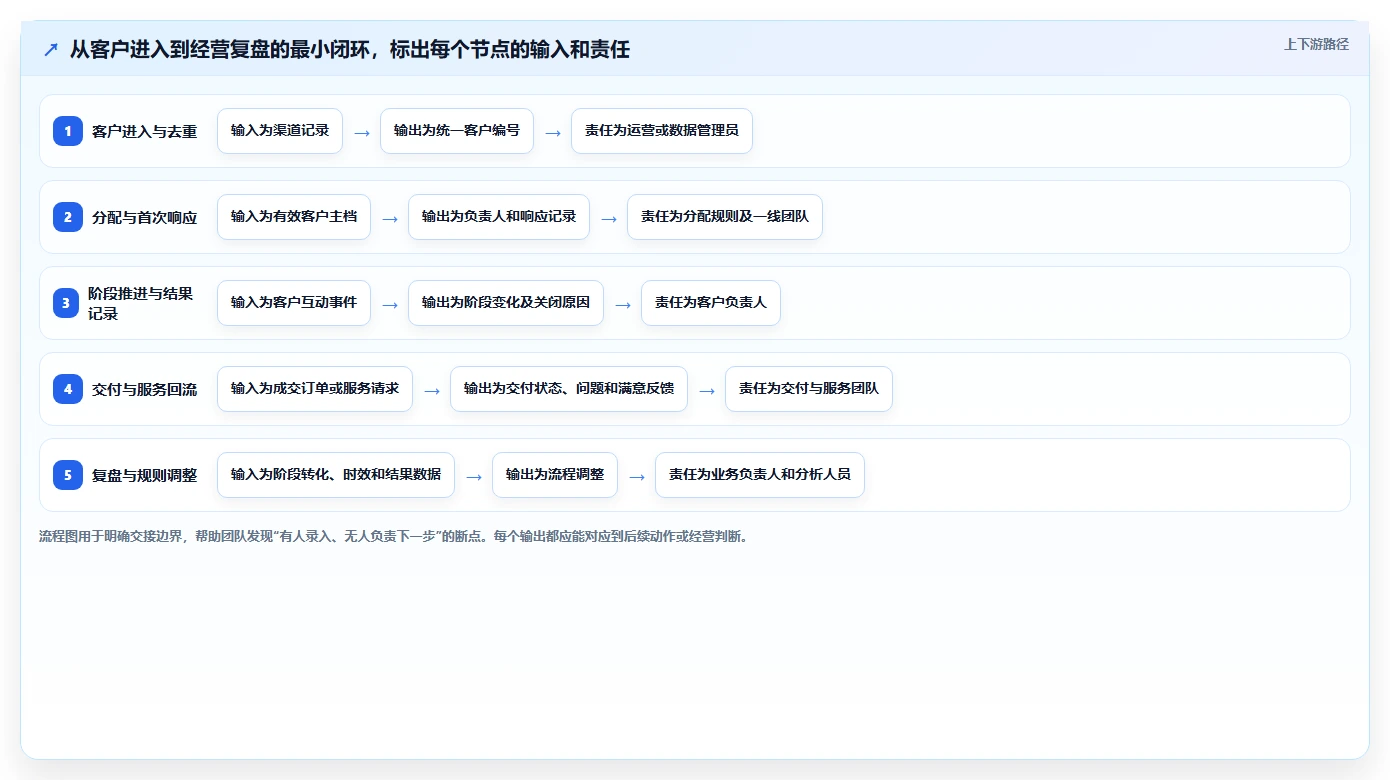Choose the 责任为交付与服务团队 node
This screenshot has width=1390, height=780.
coord(809,389)
